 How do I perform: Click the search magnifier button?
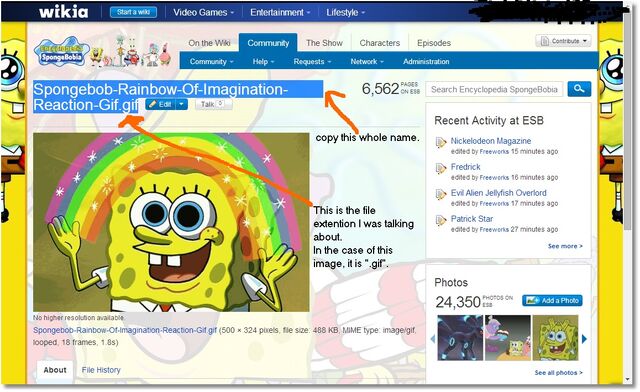[579, 89]
